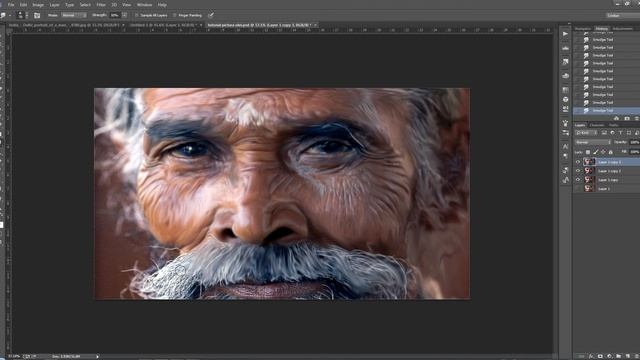Show the hidden Layer 1 layer
Screen dimensions: 640x360
(578, 189)
